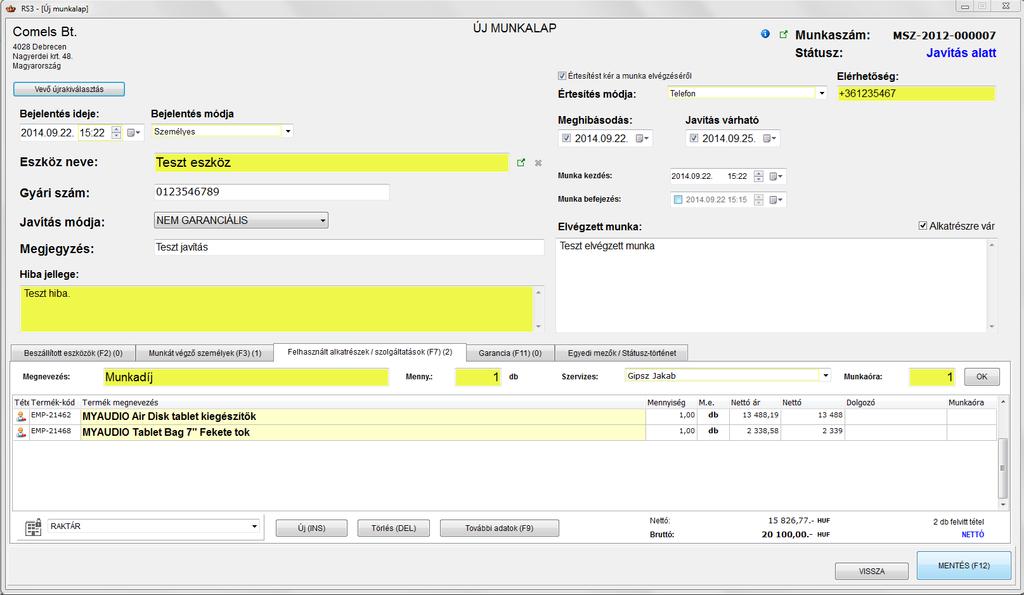Open the Garancia (F11) tab
The height and width of the screenshot is (595, 1024).
tap(510, 353)
